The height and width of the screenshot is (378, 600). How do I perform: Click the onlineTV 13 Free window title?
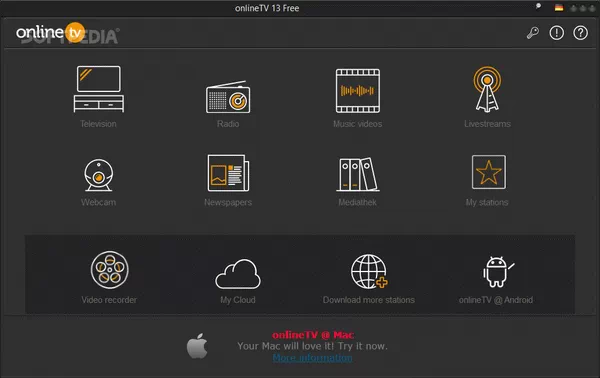pyautogui.click(x=267, y=8)
